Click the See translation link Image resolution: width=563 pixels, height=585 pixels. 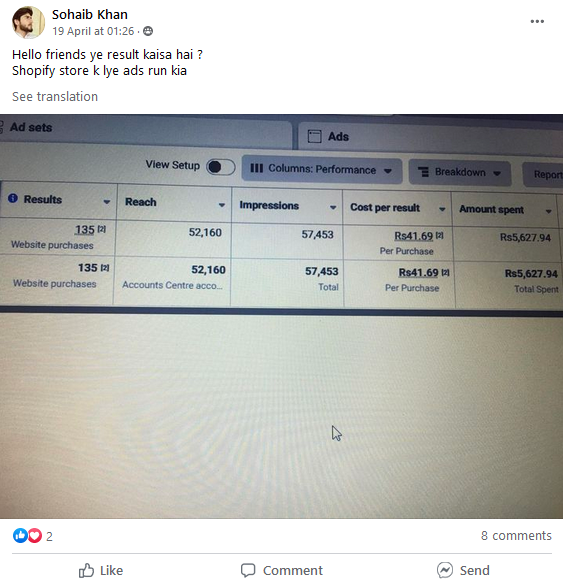point(55,97)
